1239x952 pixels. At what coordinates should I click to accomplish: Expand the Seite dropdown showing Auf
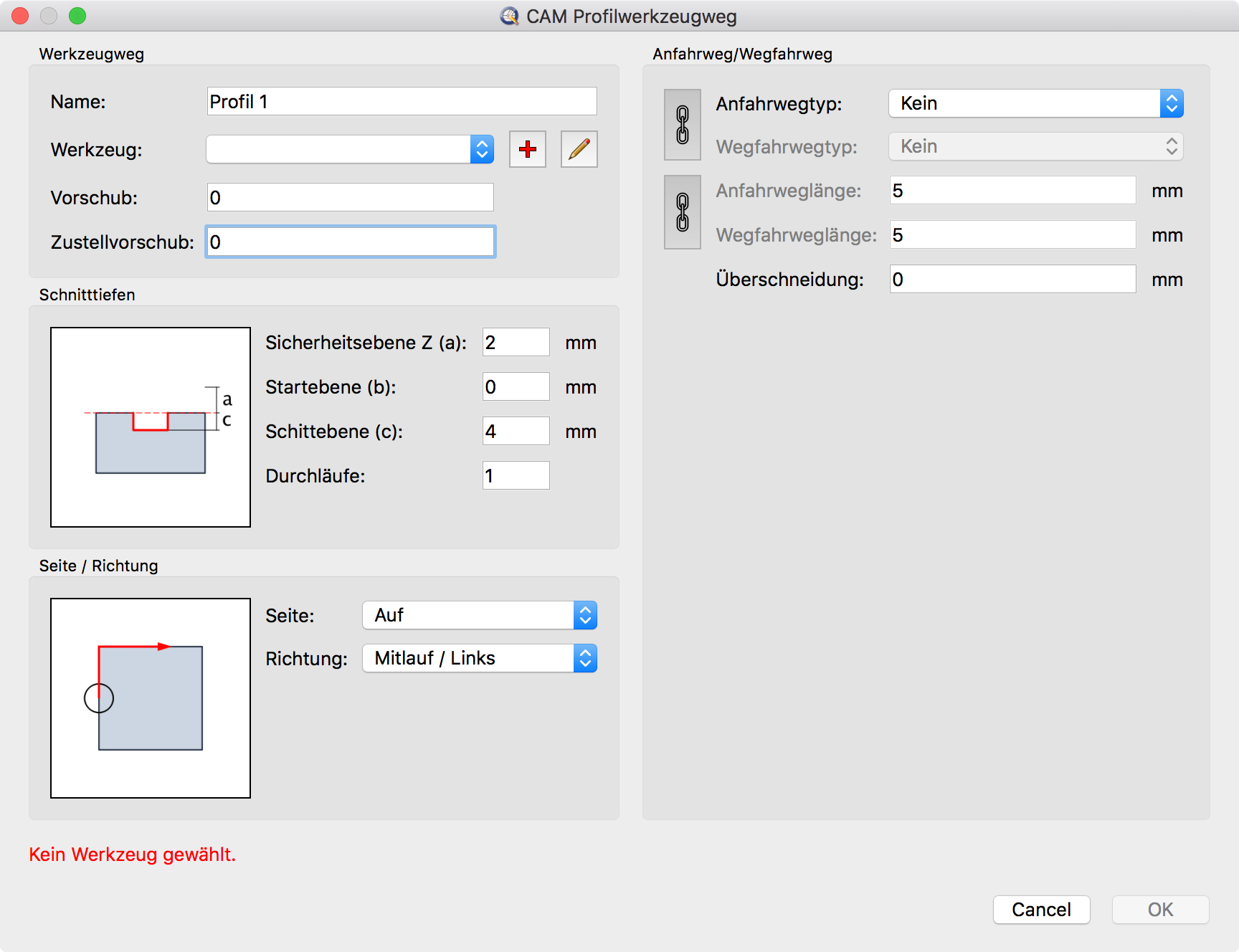(x=479, y=615)
